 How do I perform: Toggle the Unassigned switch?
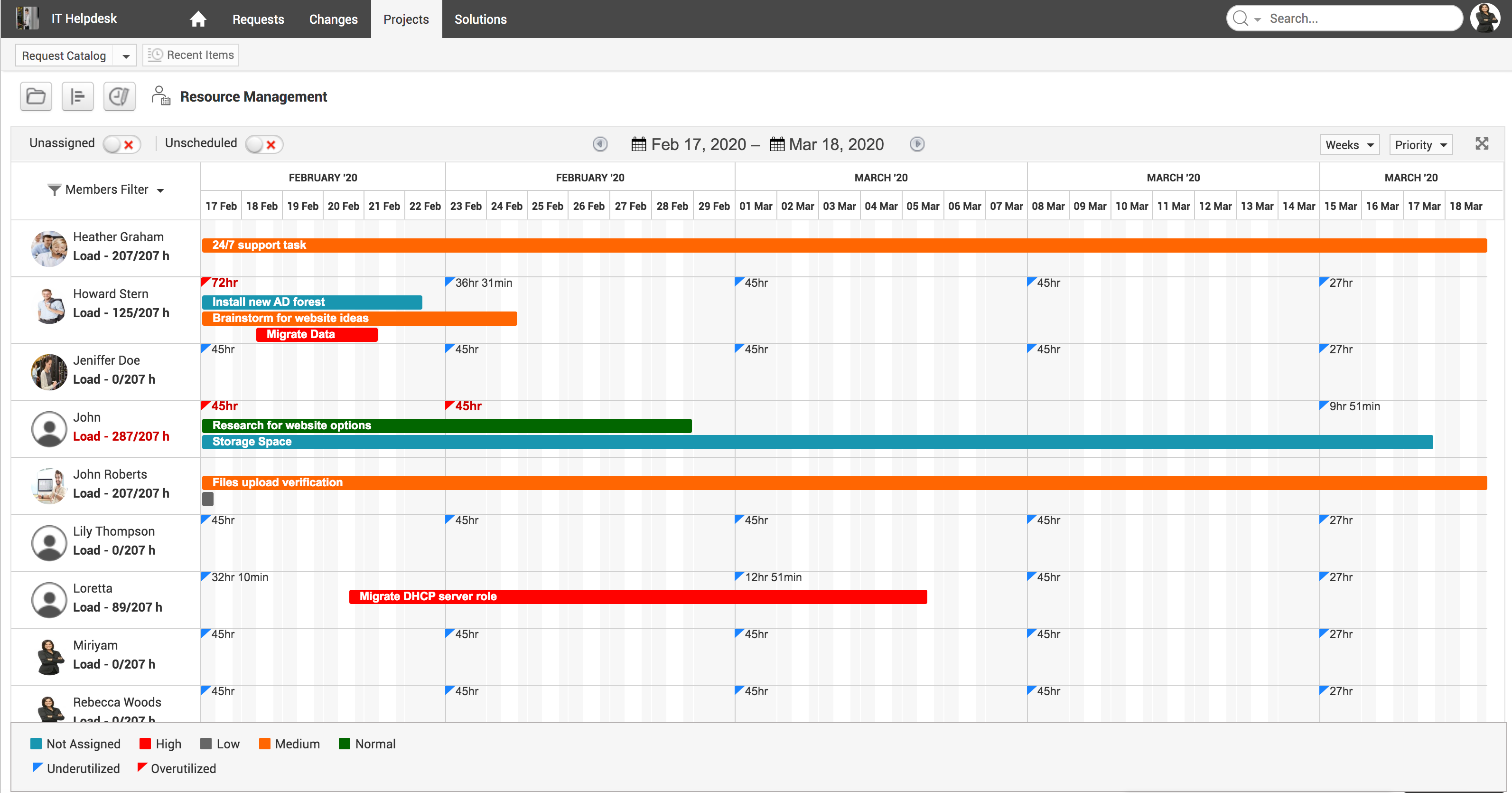click(121, 144)
